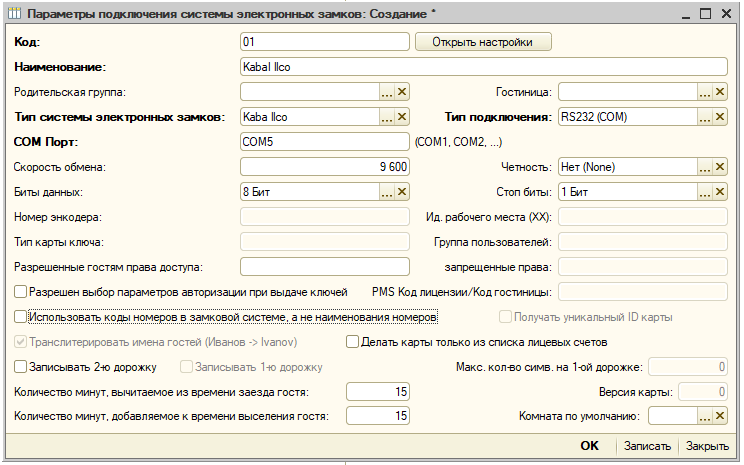Toggle Получать уникальный ID карты checkbox
744x465 pixels.
(x=505, y=316)
